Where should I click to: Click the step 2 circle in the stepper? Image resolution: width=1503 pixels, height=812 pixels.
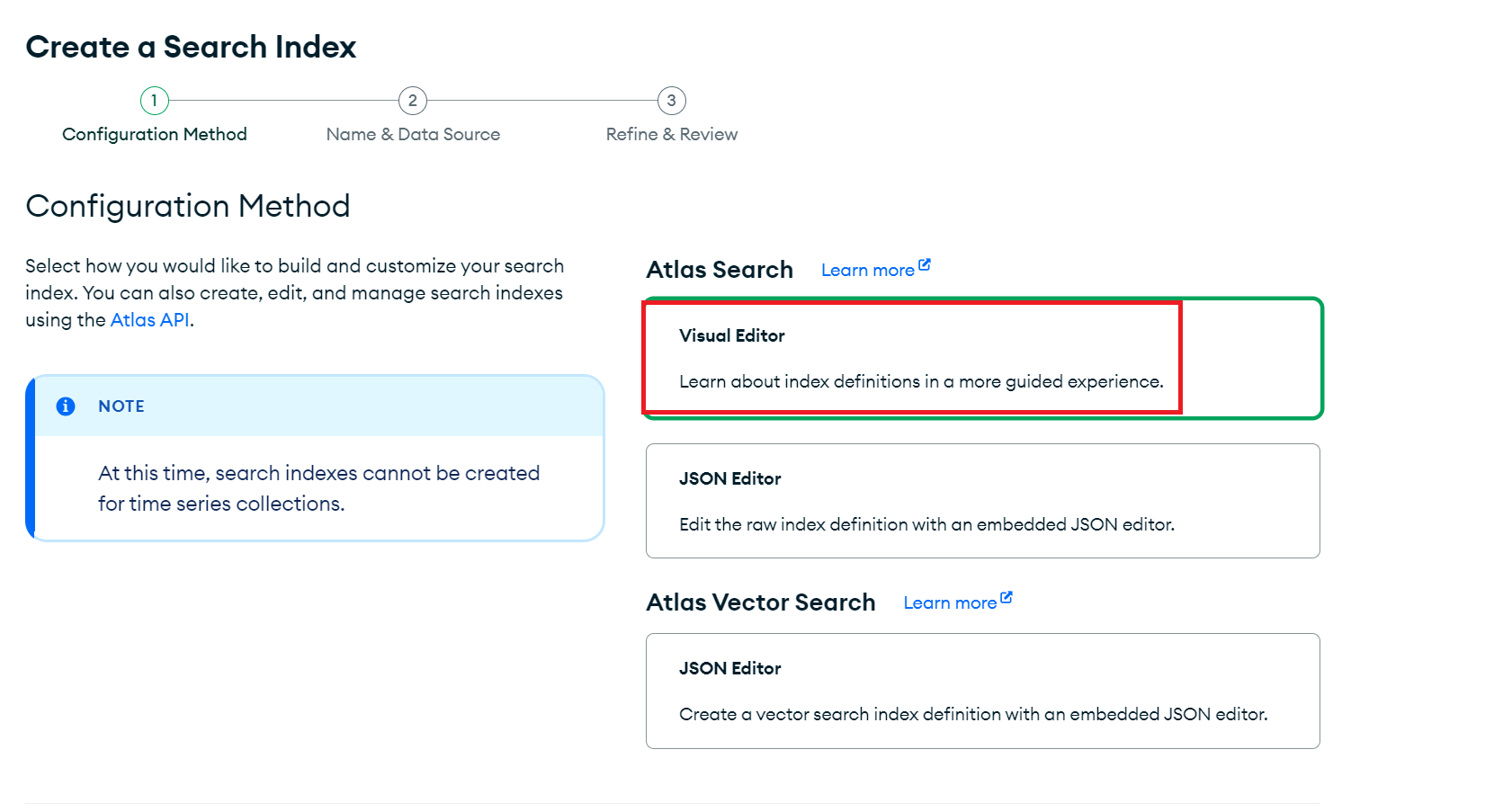click(413, 101)
